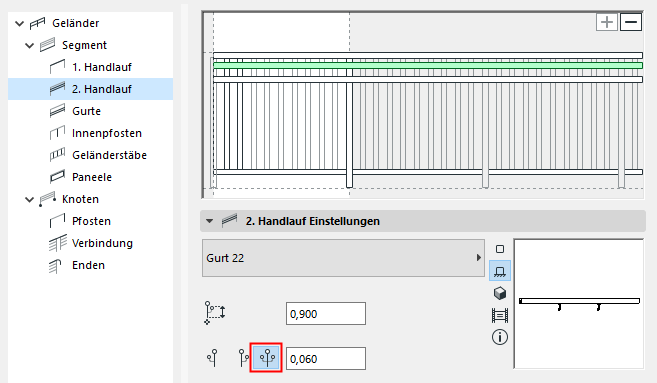Click the 2. Handlauf Einstellungen header icon
This screenshot has height=383, width=657.
coord(229,220)
